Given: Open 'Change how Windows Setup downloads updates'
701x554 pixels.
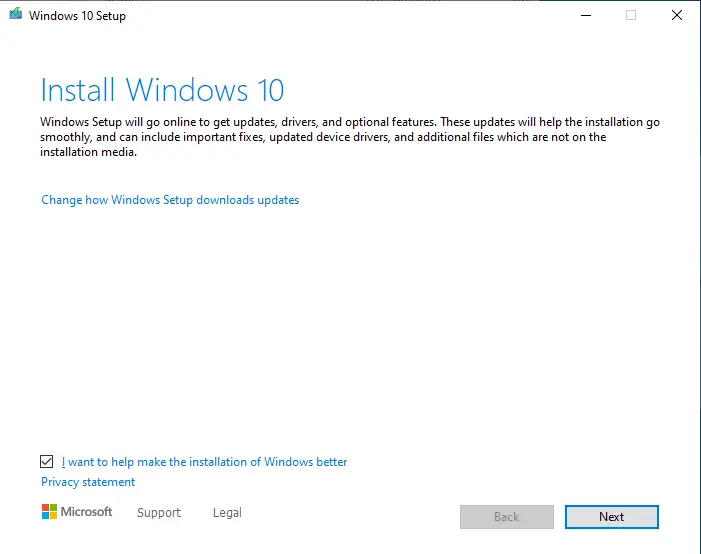Looking at the screenshot, I should (170, 200).
